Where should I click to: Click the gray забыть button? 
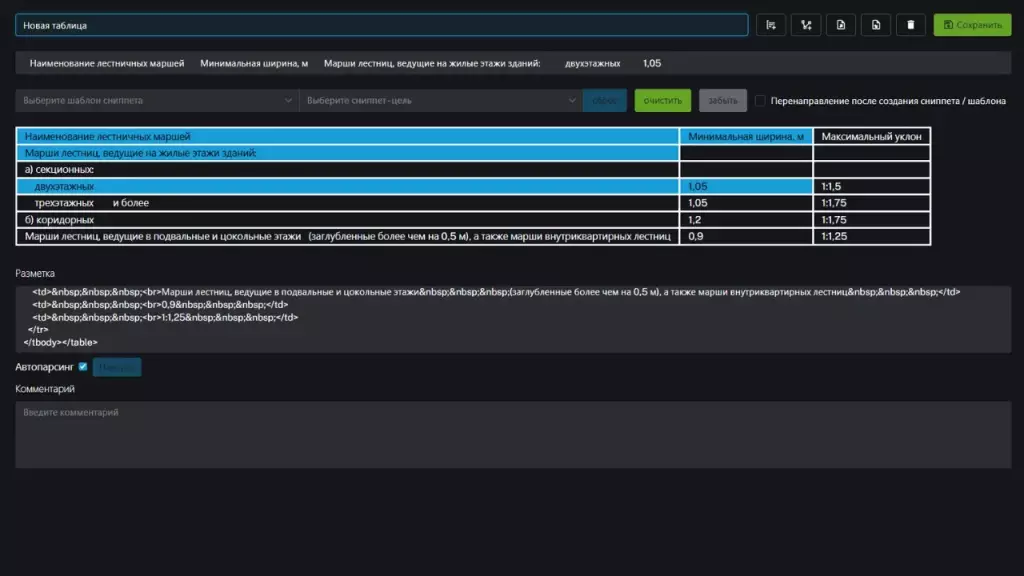(722, 101)
